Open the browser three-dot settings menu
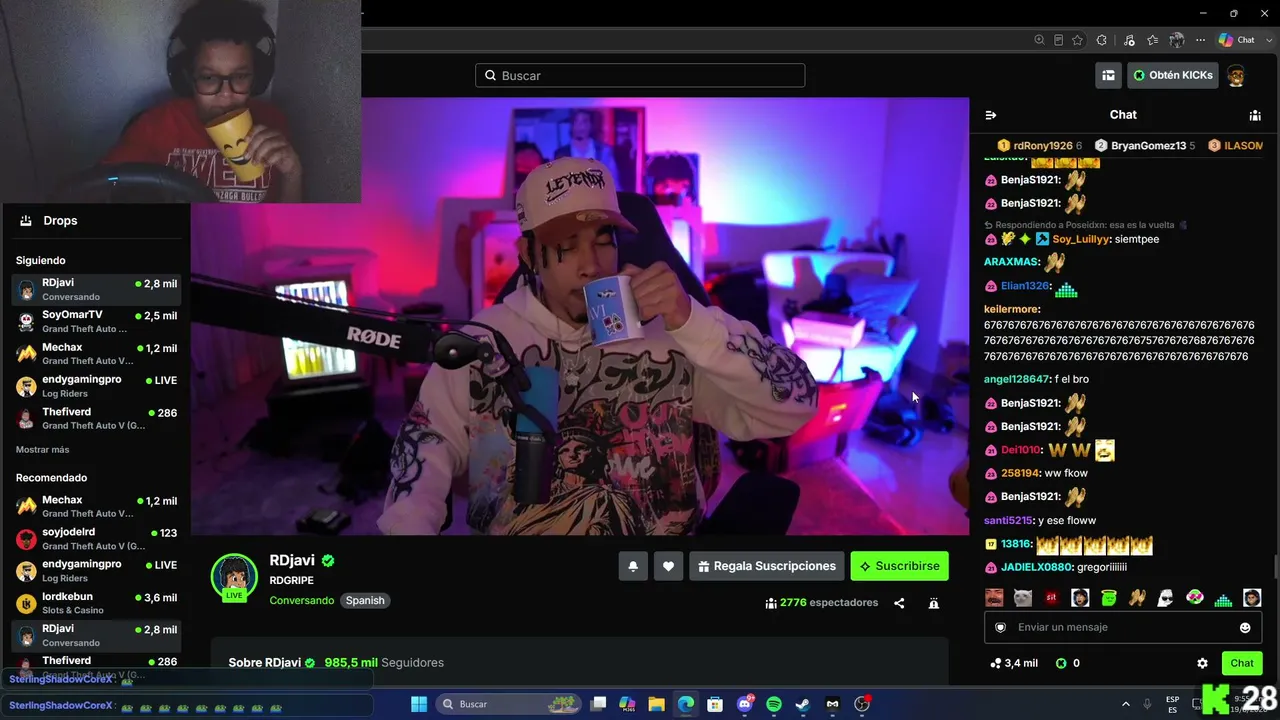1280x720 pixels. tap(1201, 40)
